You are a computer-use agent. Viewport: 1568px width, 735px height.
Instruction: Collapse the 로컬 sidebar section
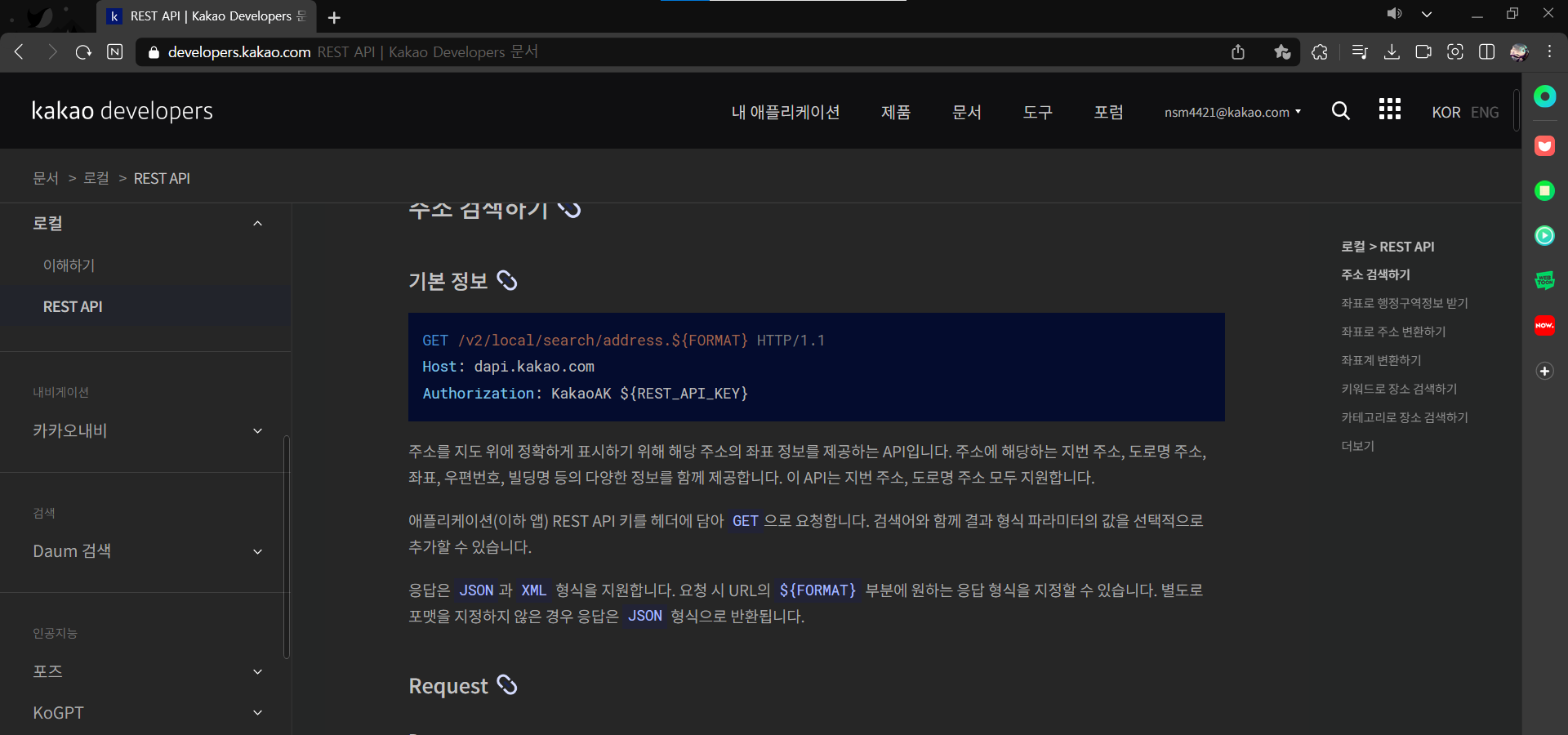[257, 224]
